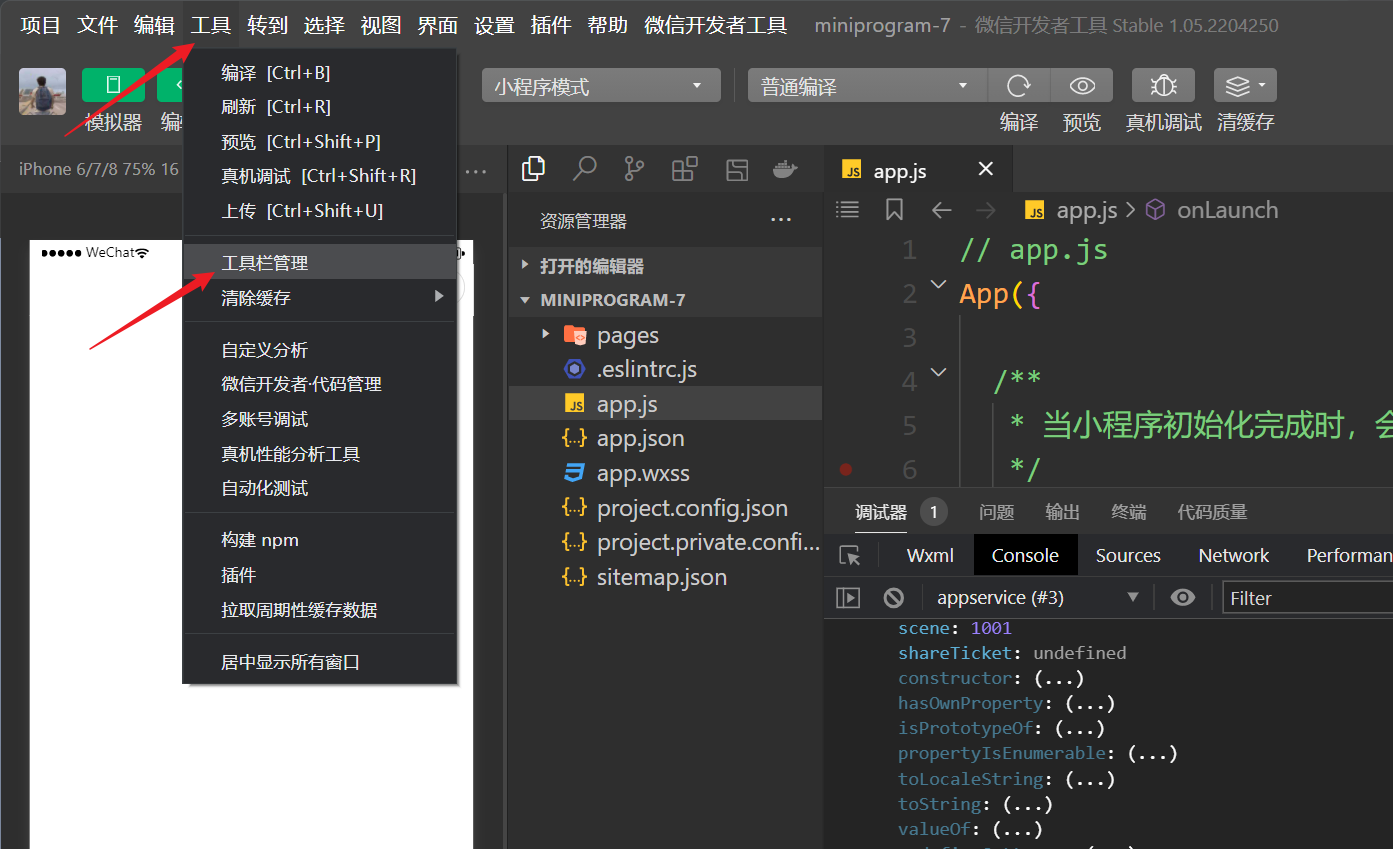The image size is (1393, 849).
Task: Click the layout panel icon next to extensions
Action: pos(737,169)
